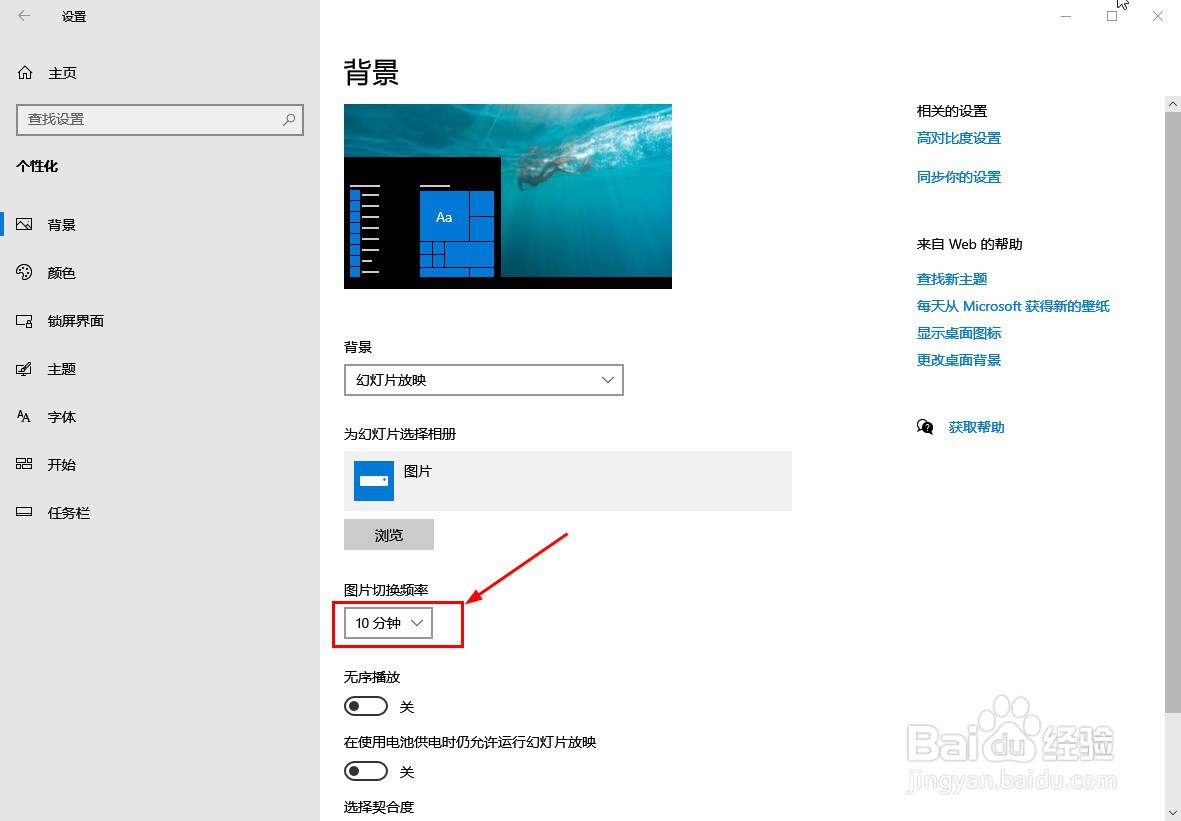This screenshot has width=1181, height=821.
Task: Open the 字体 settings page
Action: [x=160, y=417]
